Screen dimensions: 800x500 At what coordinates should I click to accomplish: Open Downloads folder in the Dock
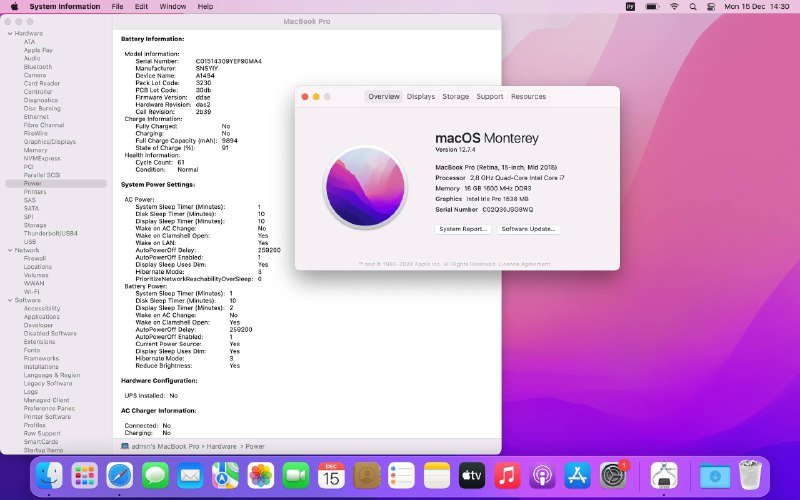pos(714,476)
